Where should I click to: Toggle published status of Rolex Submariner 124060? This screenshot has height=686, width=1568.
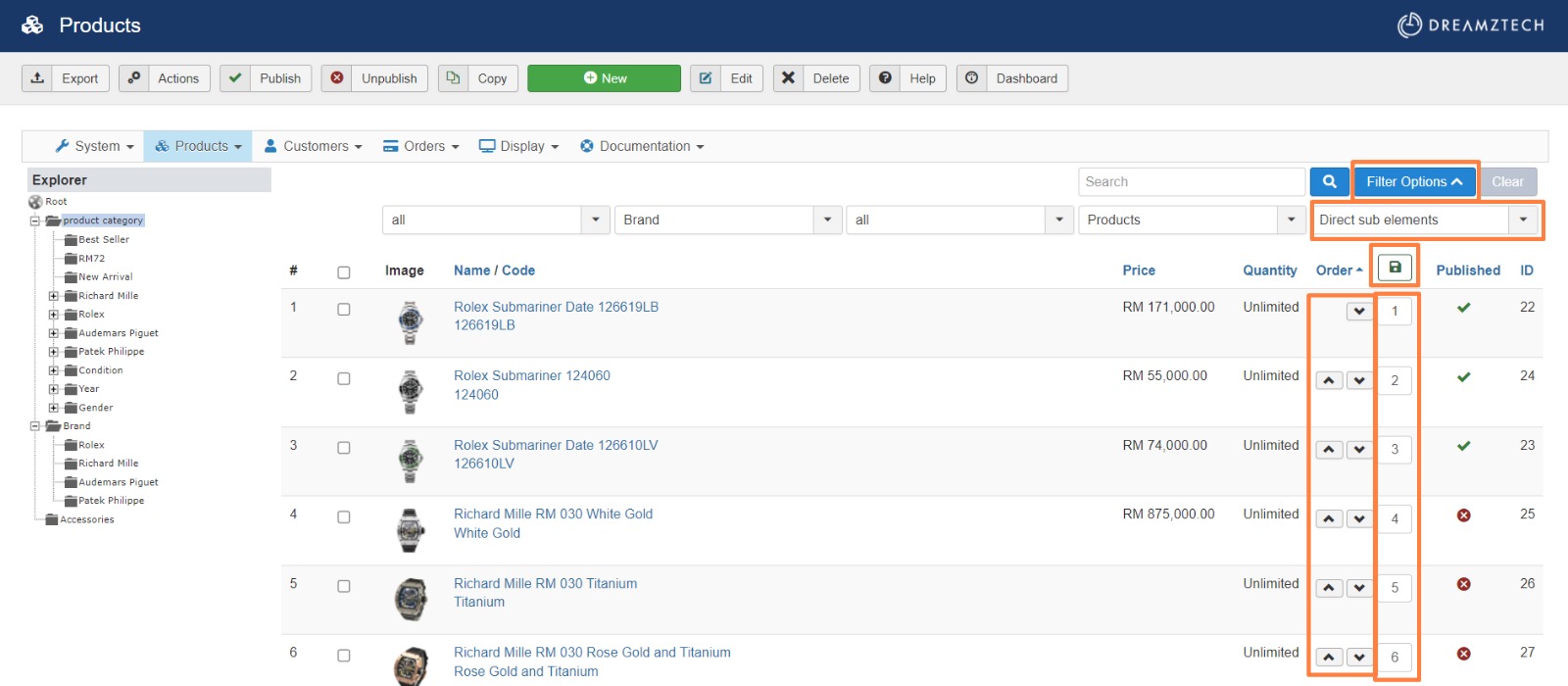(x=1463, y=376)
